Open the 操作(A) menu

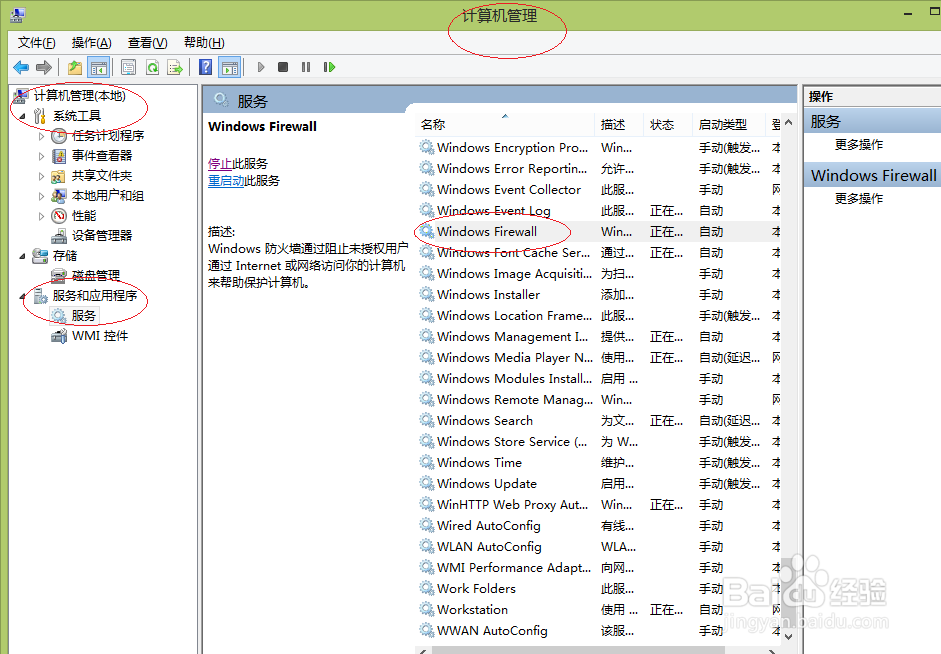click(x=91, y=43)
